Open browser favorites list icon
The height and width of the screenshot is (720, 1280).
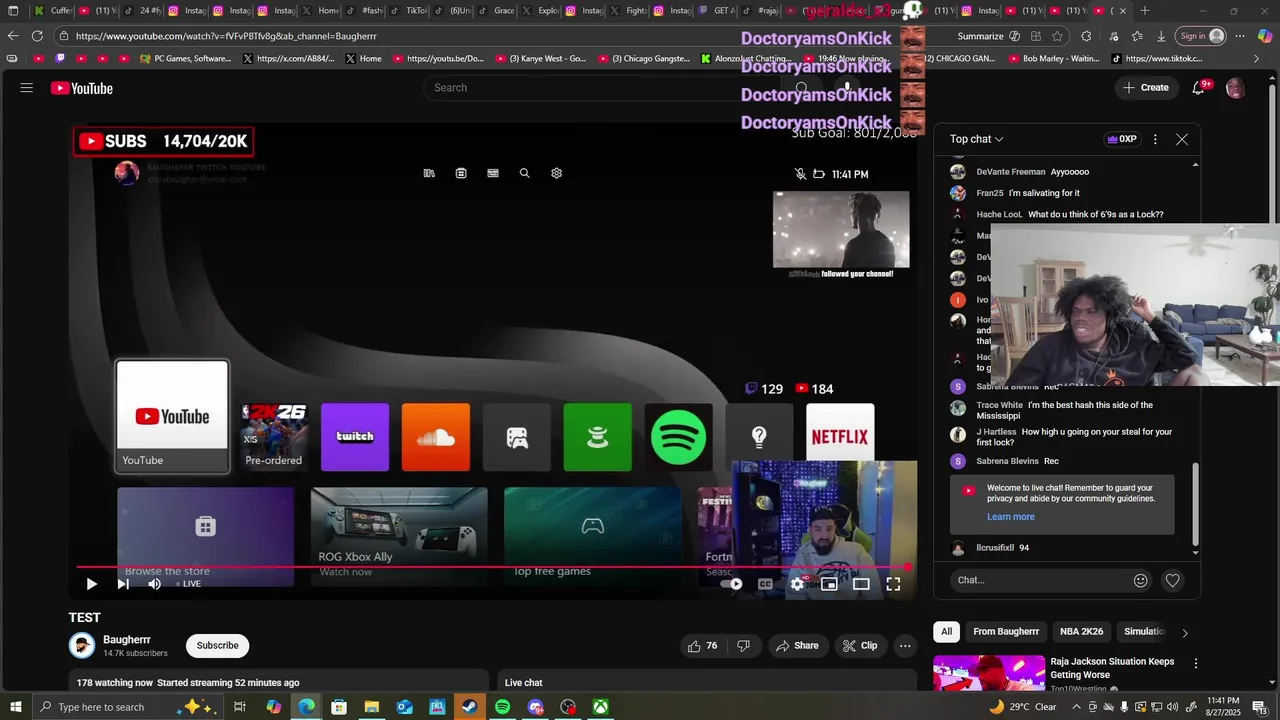pyautogui.click(x=1137, y=36)
